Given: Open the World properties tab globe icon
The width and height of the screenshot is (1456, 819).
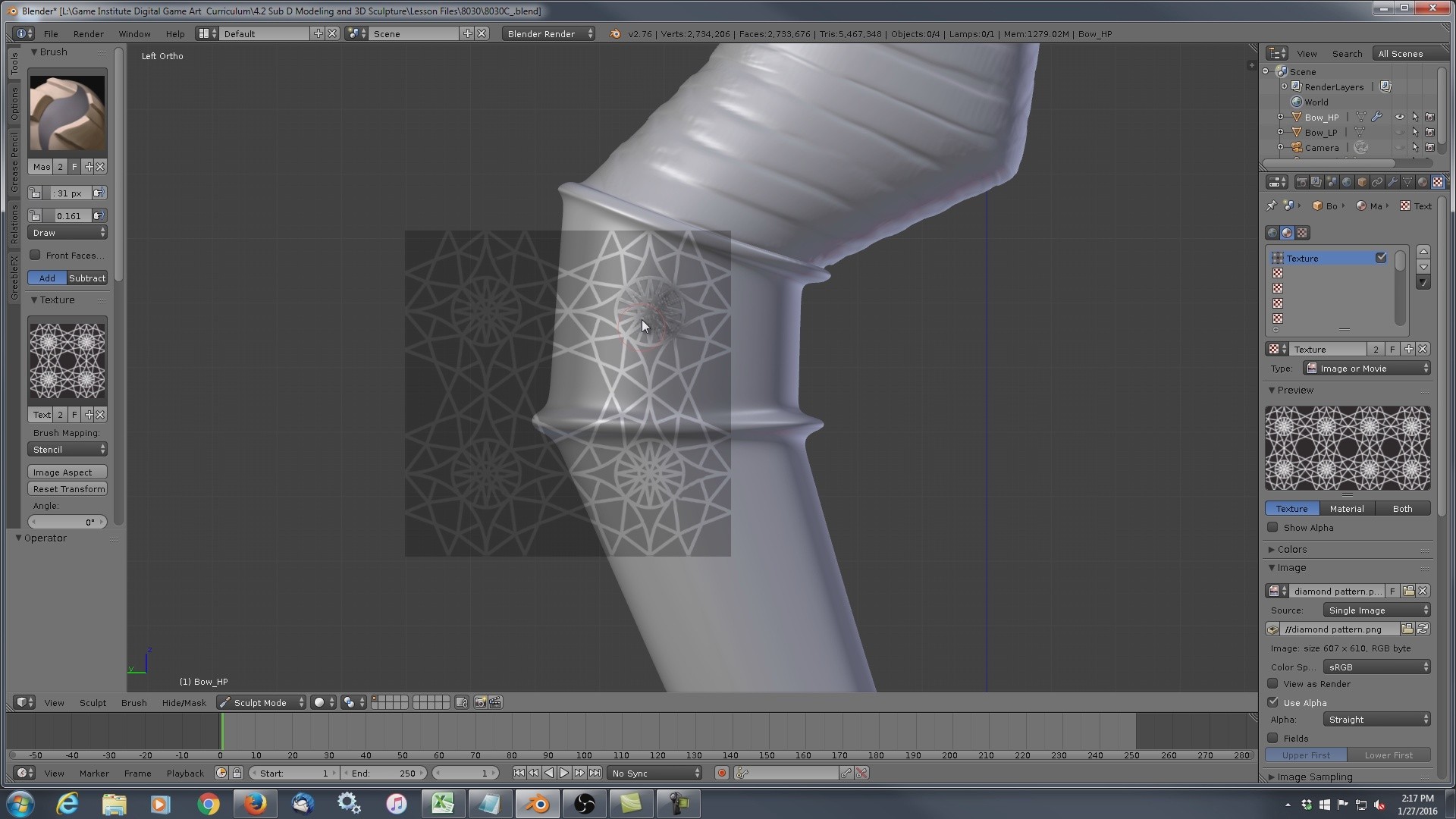Looking at the screenshot, I should click(x=1347, y=182).
